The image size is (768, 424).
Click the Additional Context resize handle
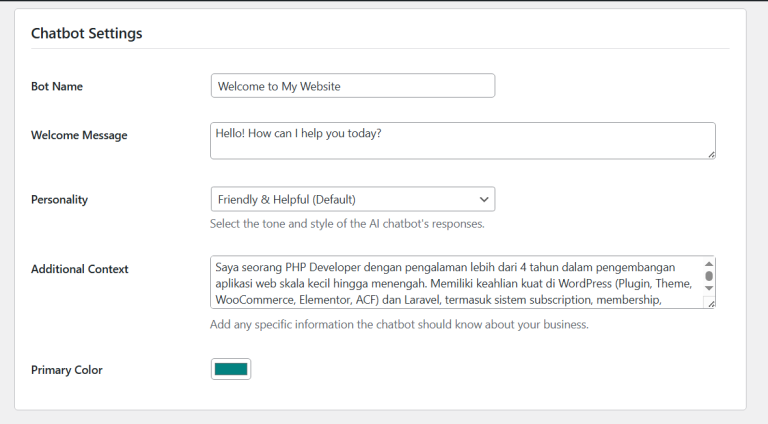[x=710, y=303]
